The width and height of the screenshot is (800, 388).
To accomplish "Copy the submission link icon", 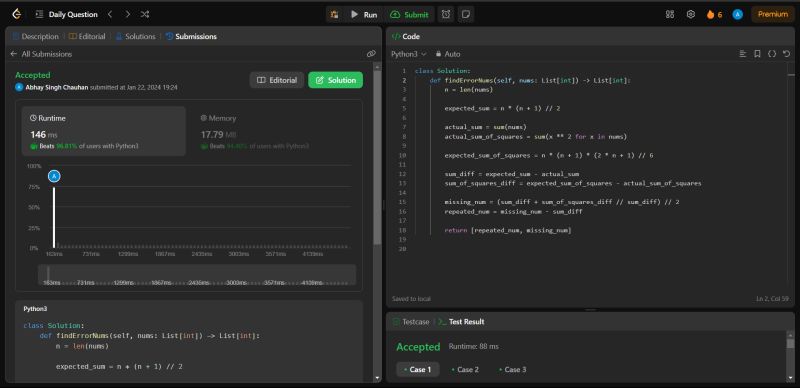I will [x=371, y=54].
